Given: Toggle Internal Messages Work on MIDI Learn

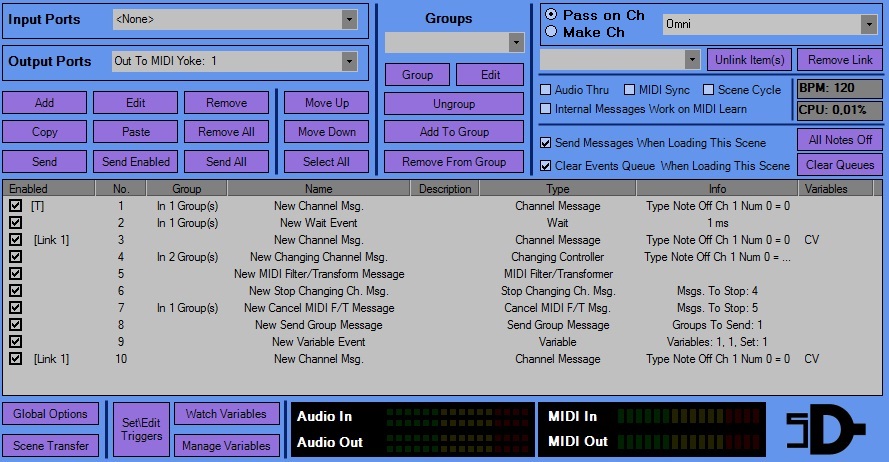Looking at the screenshot, I should 545,108.
